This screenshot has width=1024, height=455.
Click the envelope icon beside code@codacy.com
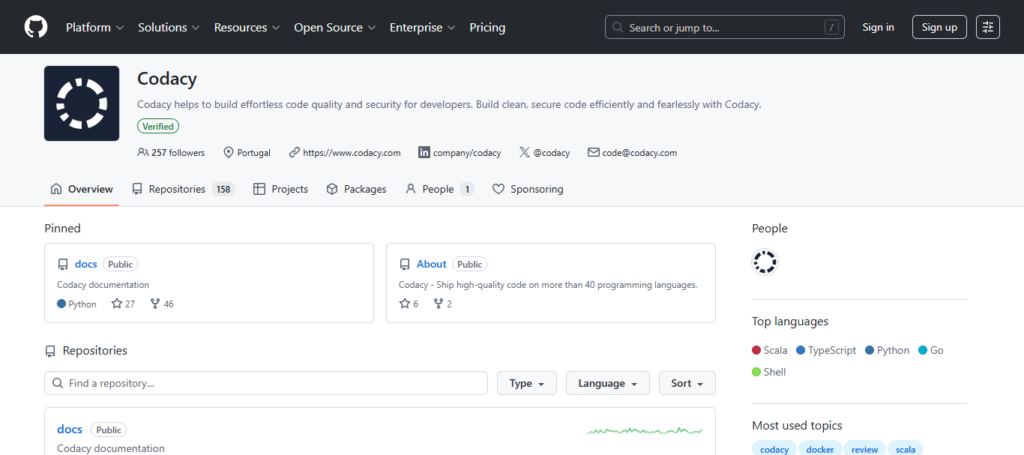(593, 153)
